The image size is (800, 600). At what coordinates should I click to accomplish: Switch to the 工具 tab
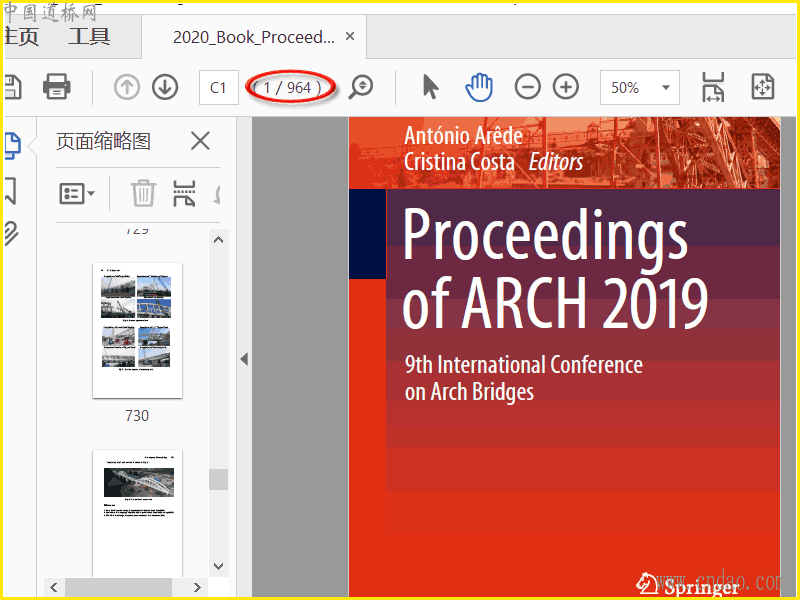tap(89, 37)
